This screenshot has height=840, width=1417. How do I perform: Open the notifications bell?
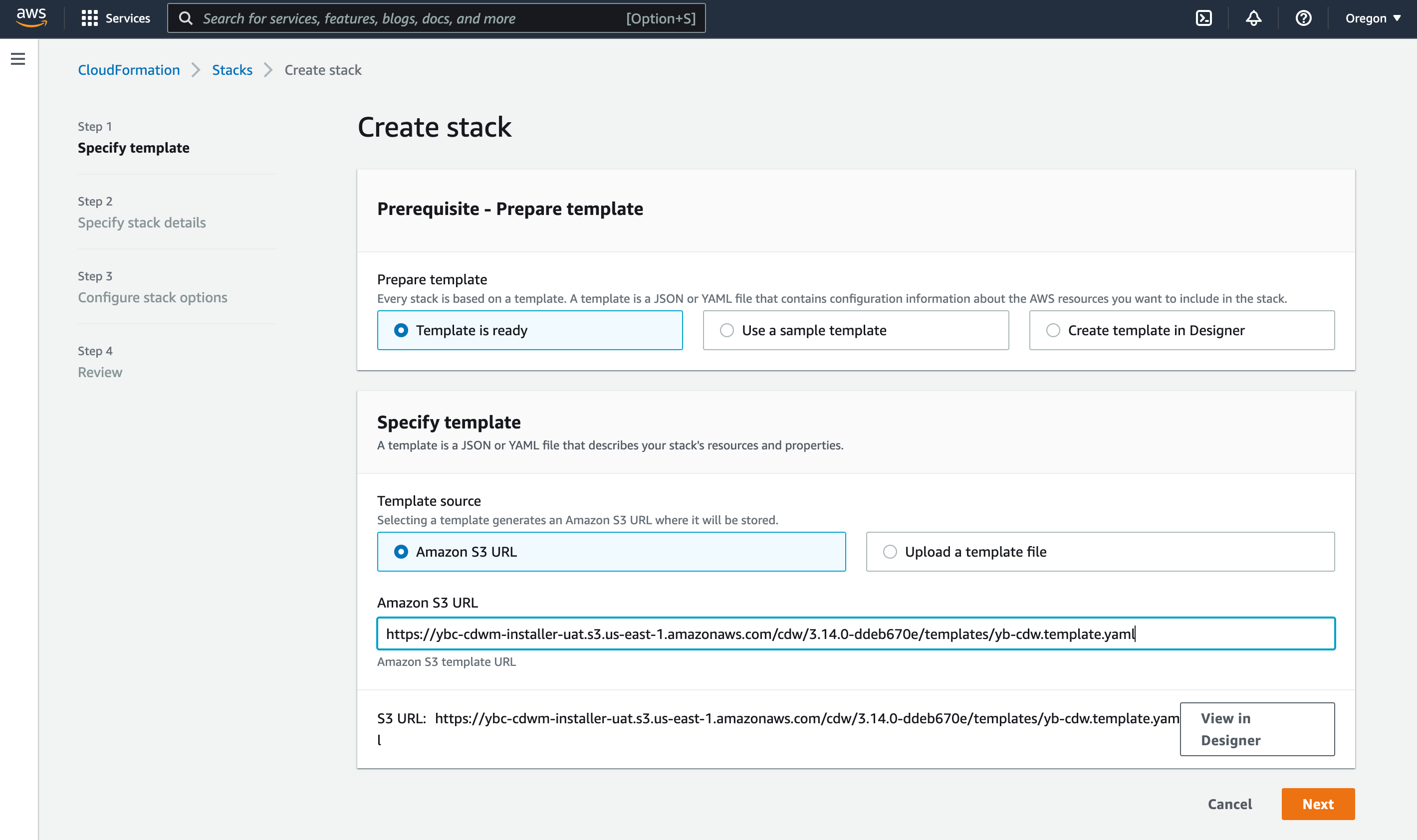click(1253, 18)
